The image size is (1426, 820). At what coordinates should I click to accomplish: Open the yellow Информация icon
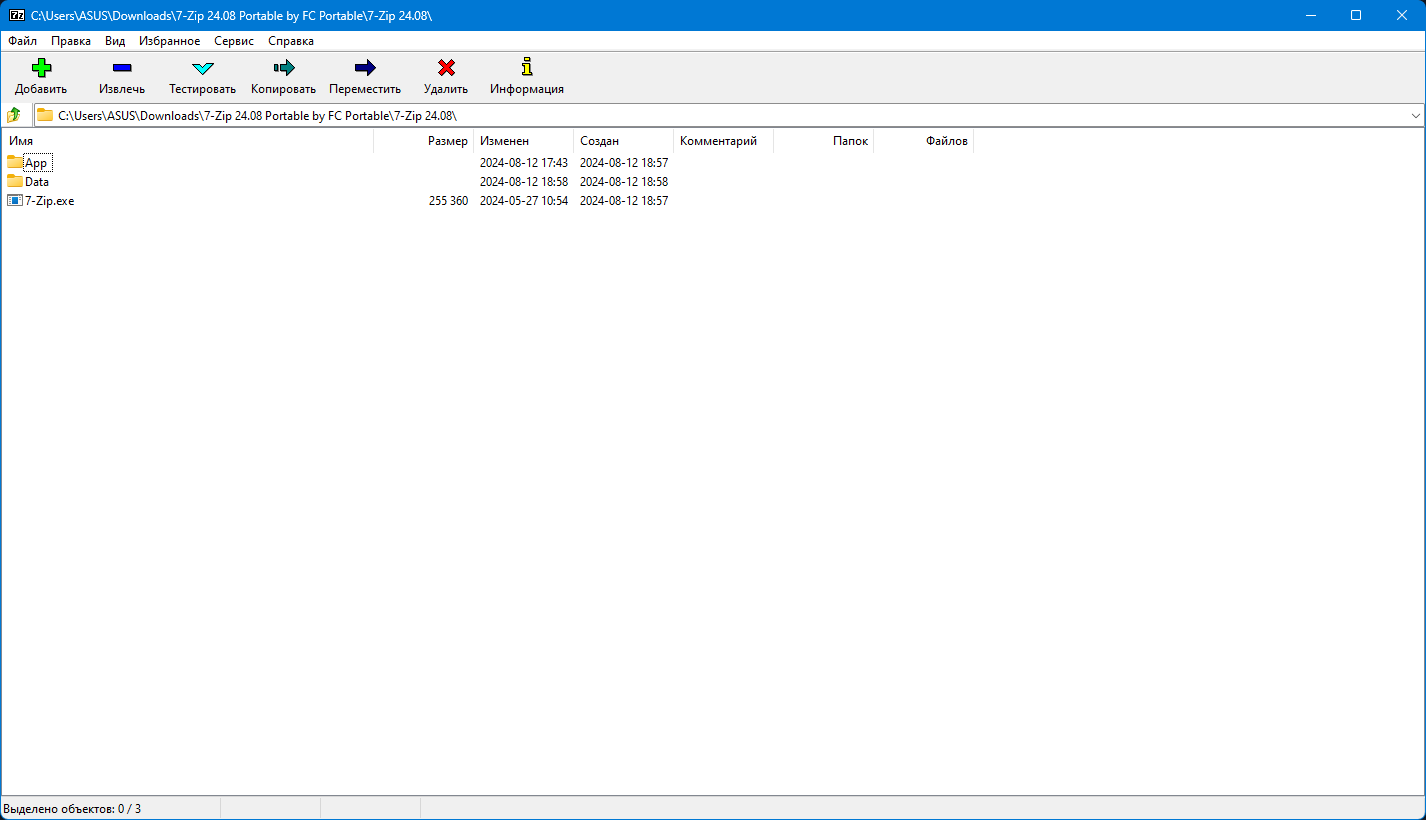tap(527, 67)
